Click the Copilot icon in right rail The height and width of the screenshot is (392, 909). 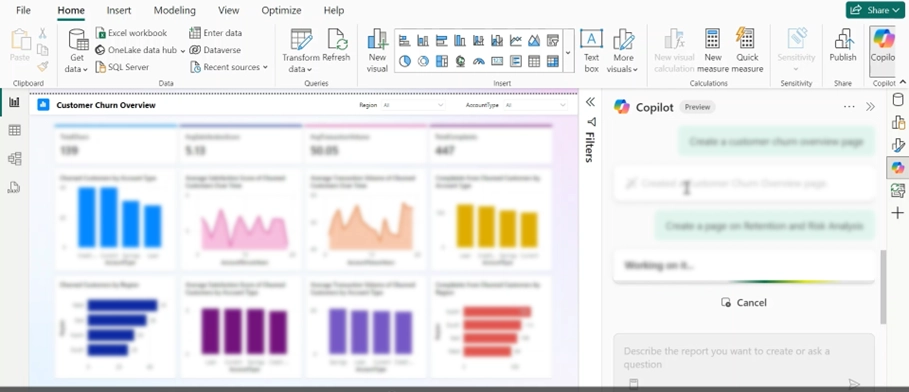coord(897,168)
